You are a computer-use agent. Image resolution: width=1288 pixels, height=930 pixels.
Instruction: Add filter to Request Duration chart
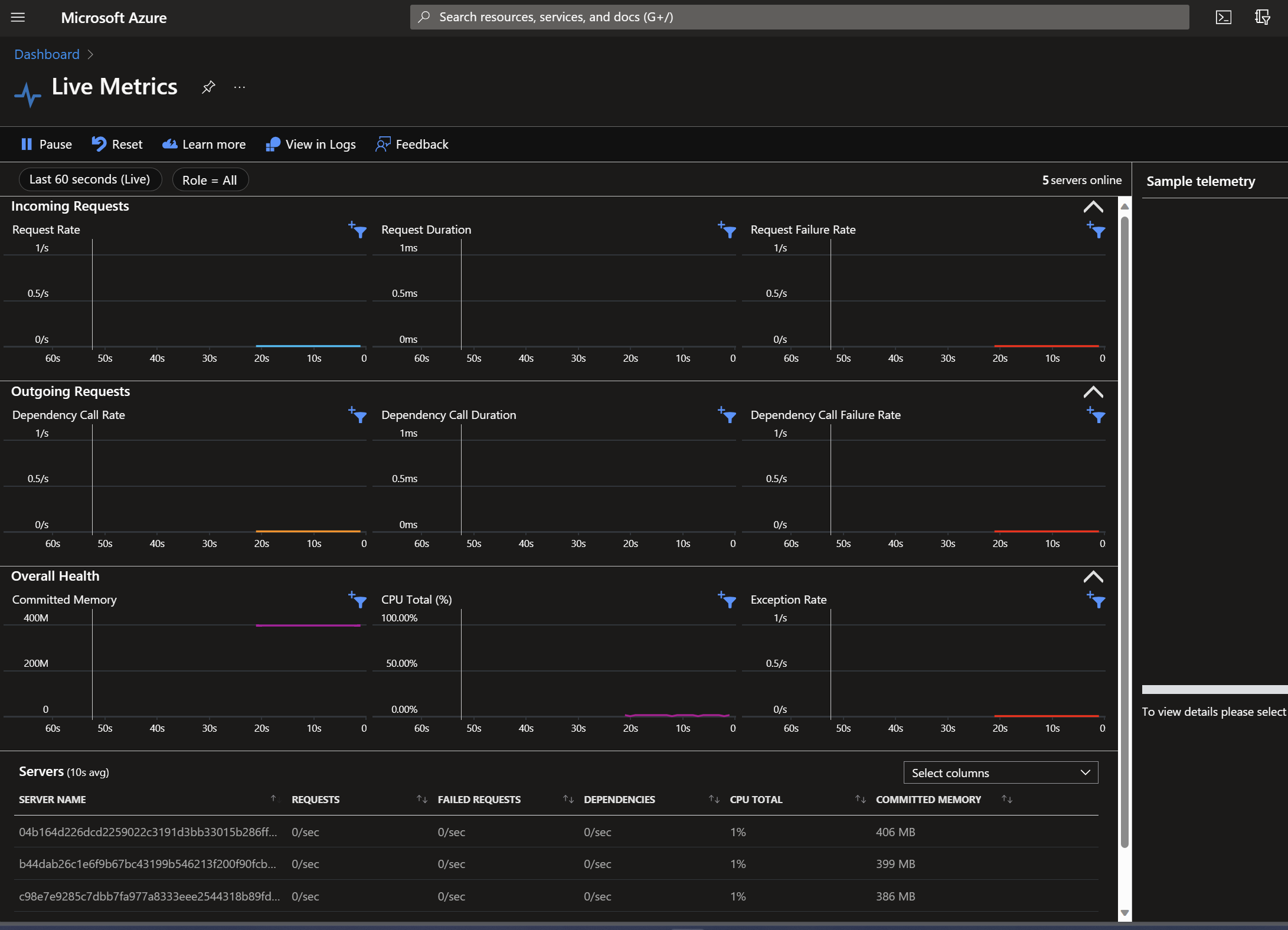tap(727, 230)
